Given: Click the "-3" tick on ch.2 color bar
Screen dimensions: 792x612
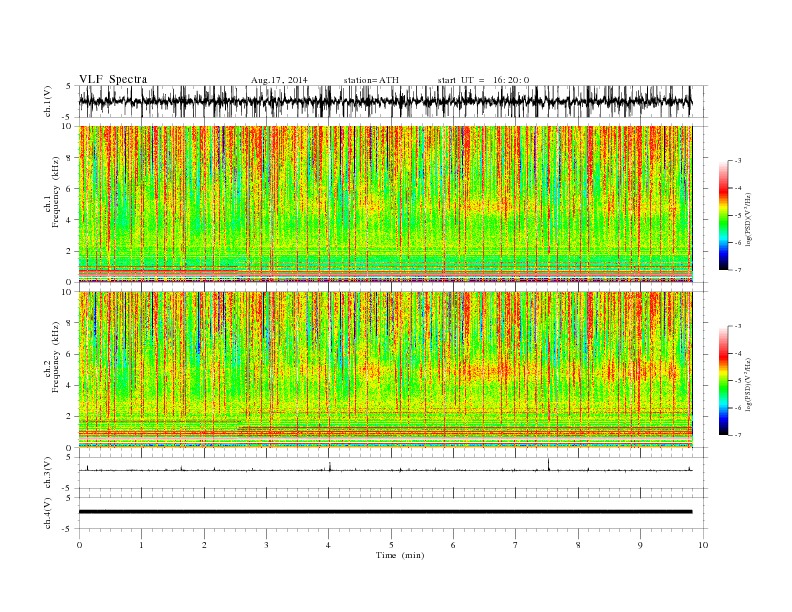Looking at the screenshot, I should click(738, 326).
